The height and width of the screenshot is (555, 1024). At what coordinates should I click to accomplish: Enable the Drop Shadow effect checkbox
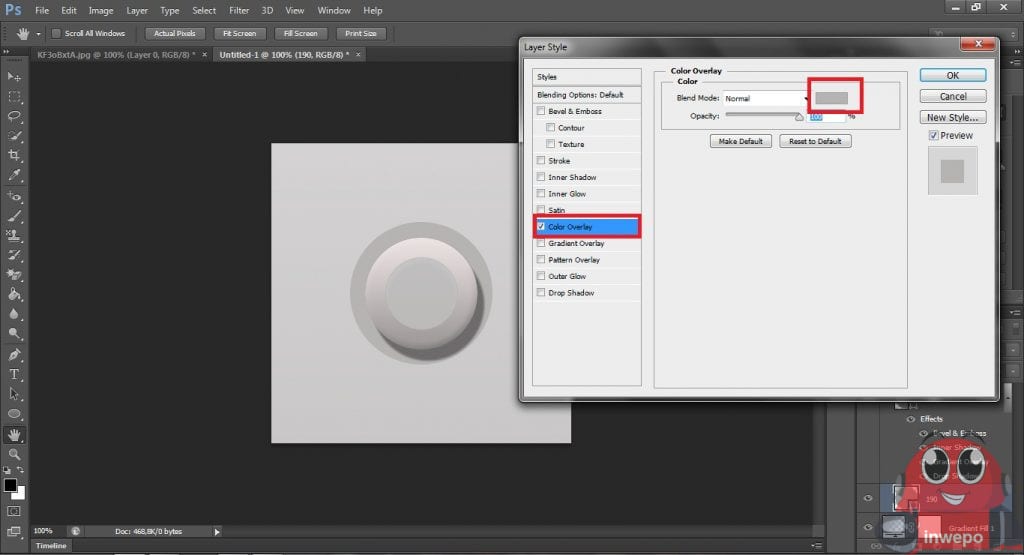[542, 293]
